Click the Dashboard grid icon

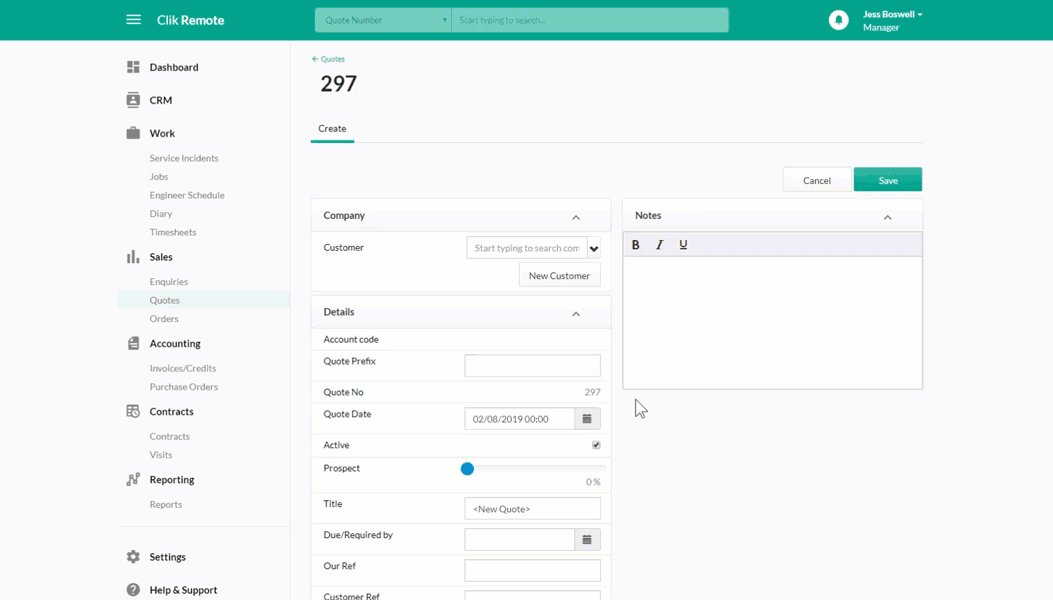click(133, 67)
